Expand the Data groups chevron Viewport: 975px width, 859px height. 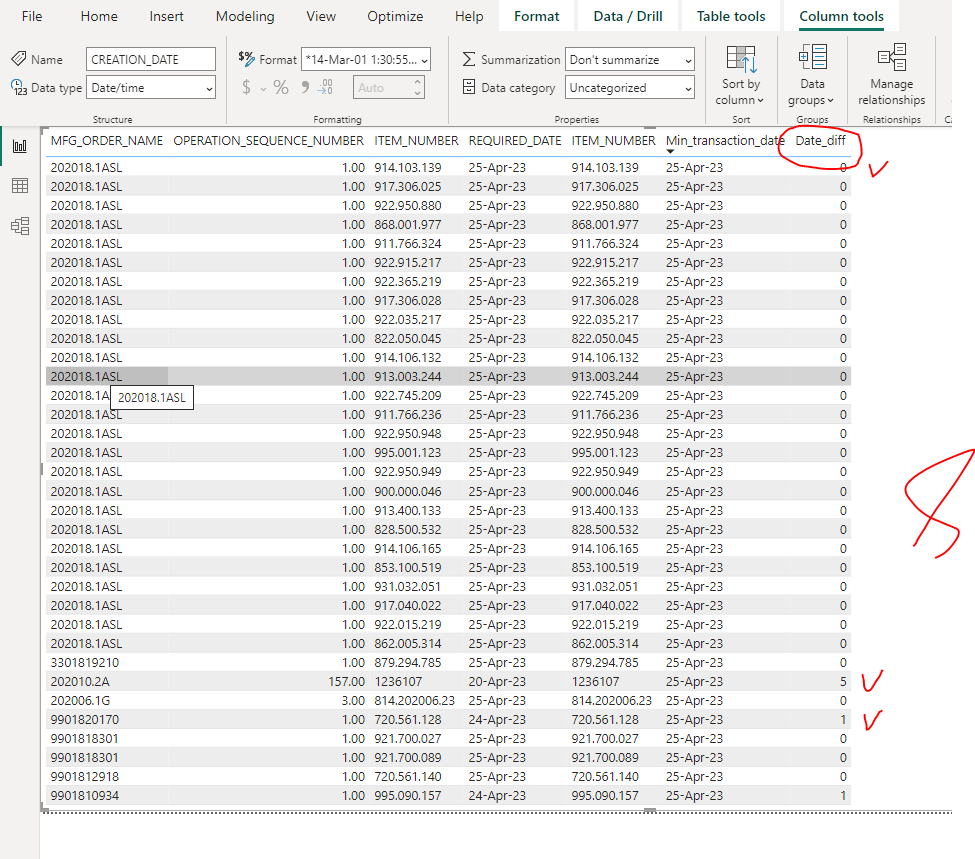pyautogui.click(x=831, y=100)
